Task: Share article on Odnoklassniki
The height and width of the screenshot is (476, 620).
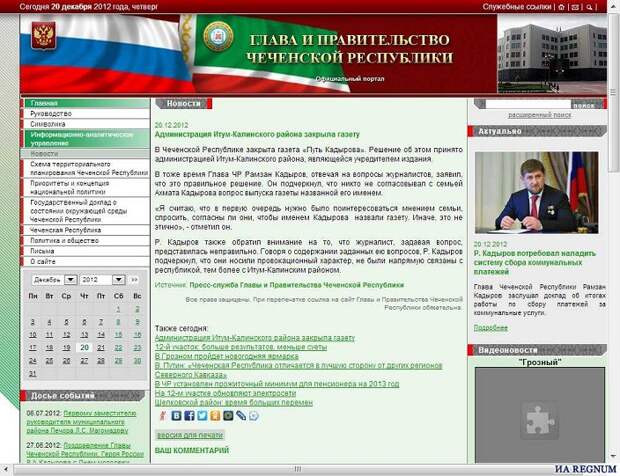Action: [x=215, y=416]
